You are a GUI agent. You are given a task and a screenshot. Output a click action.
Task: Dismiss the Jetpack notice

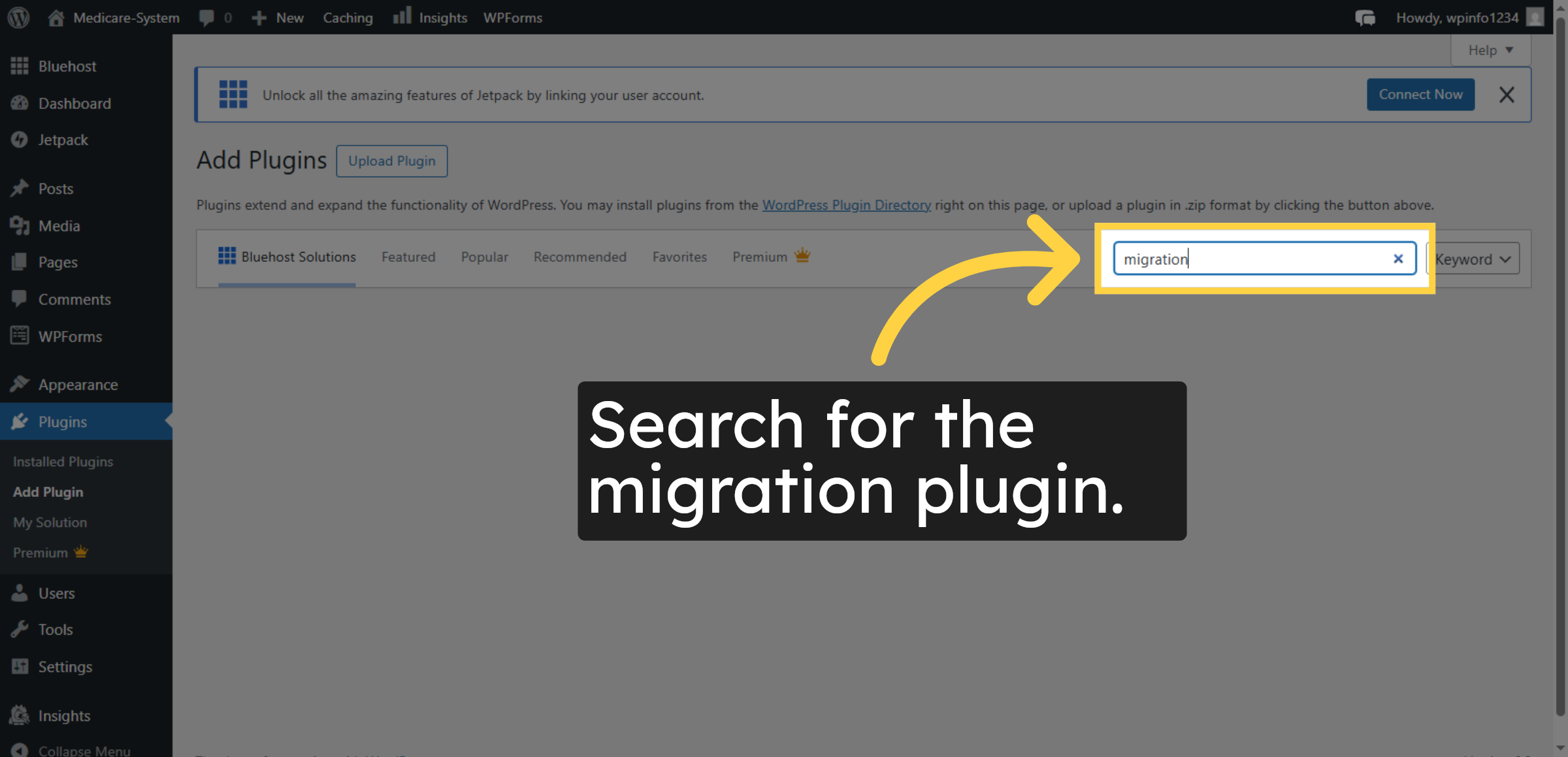pyautogui.click(x=1507, y=95)
